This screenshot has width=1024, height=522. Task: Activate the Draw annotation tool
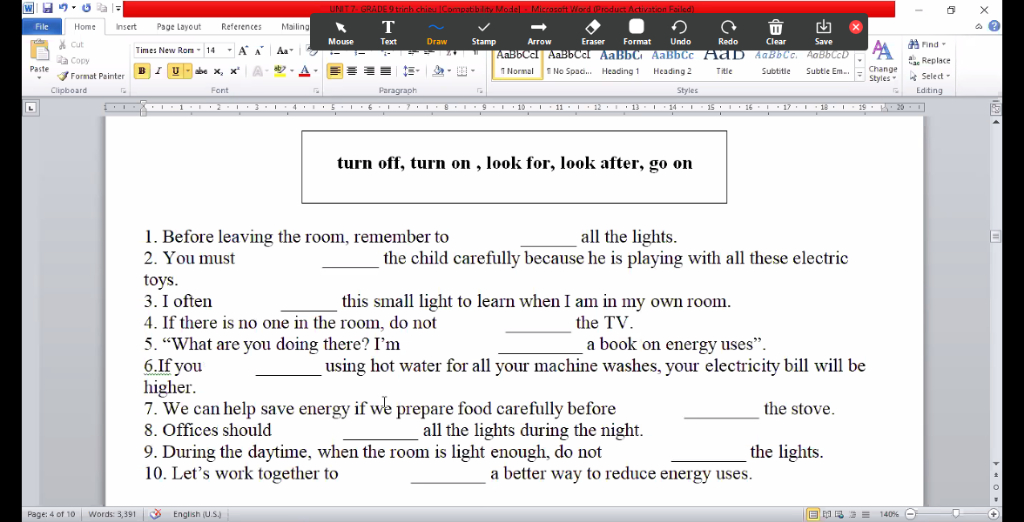(437, 32)
